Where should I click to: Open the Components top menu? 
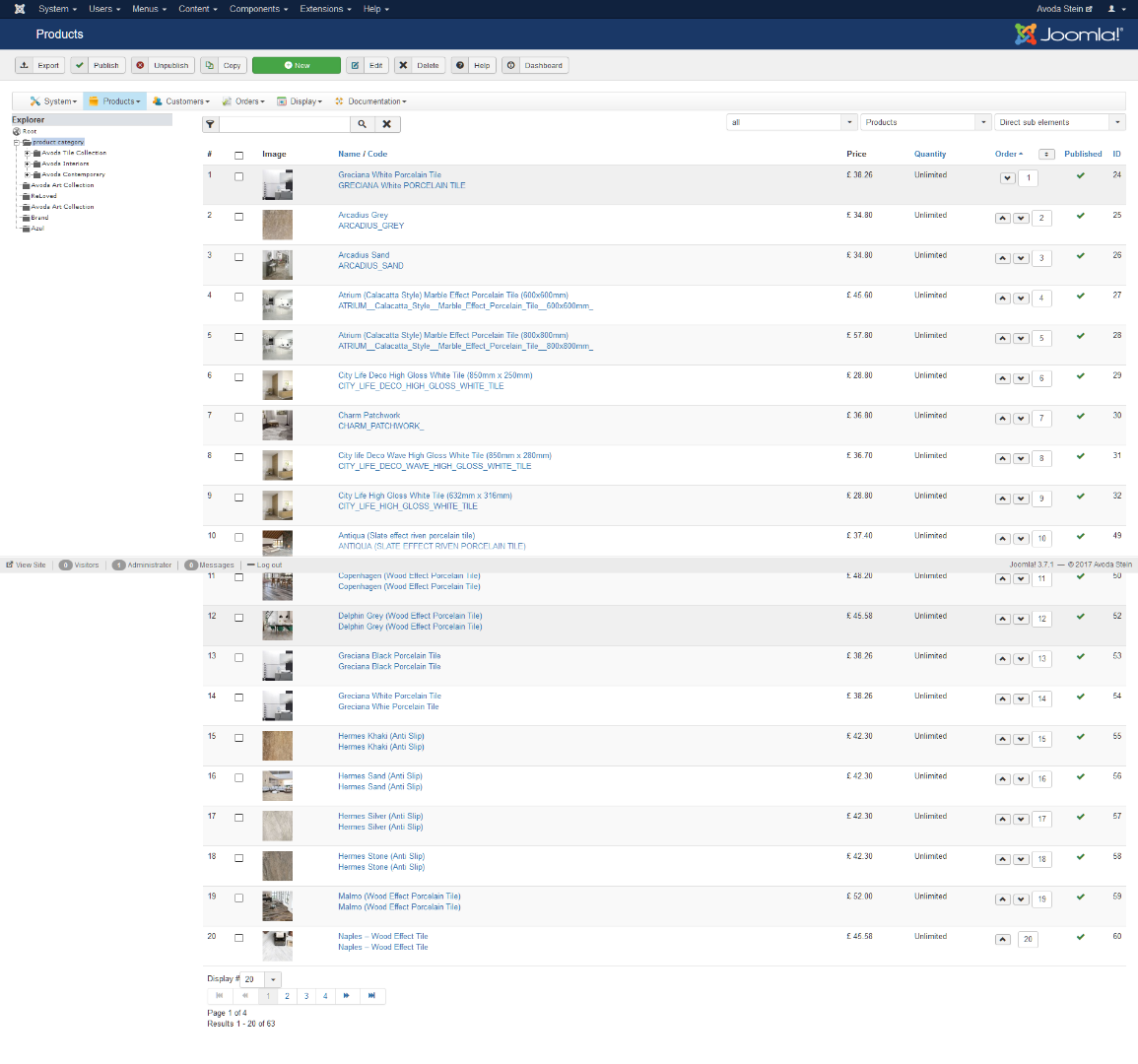point(258,9)
